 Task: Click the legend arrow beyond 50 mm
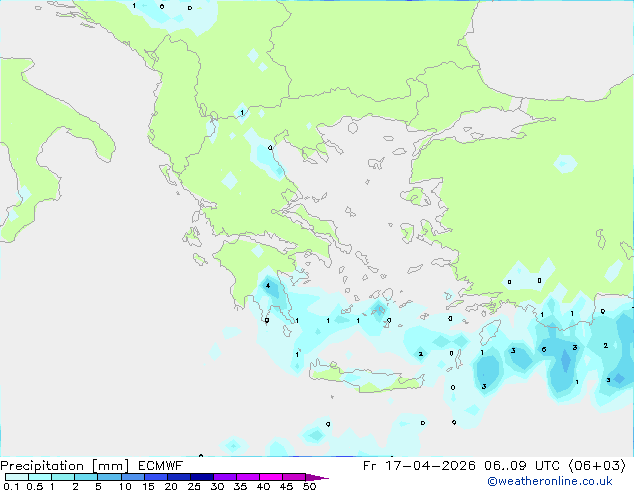pyautogui.click(x=317, y=477)
